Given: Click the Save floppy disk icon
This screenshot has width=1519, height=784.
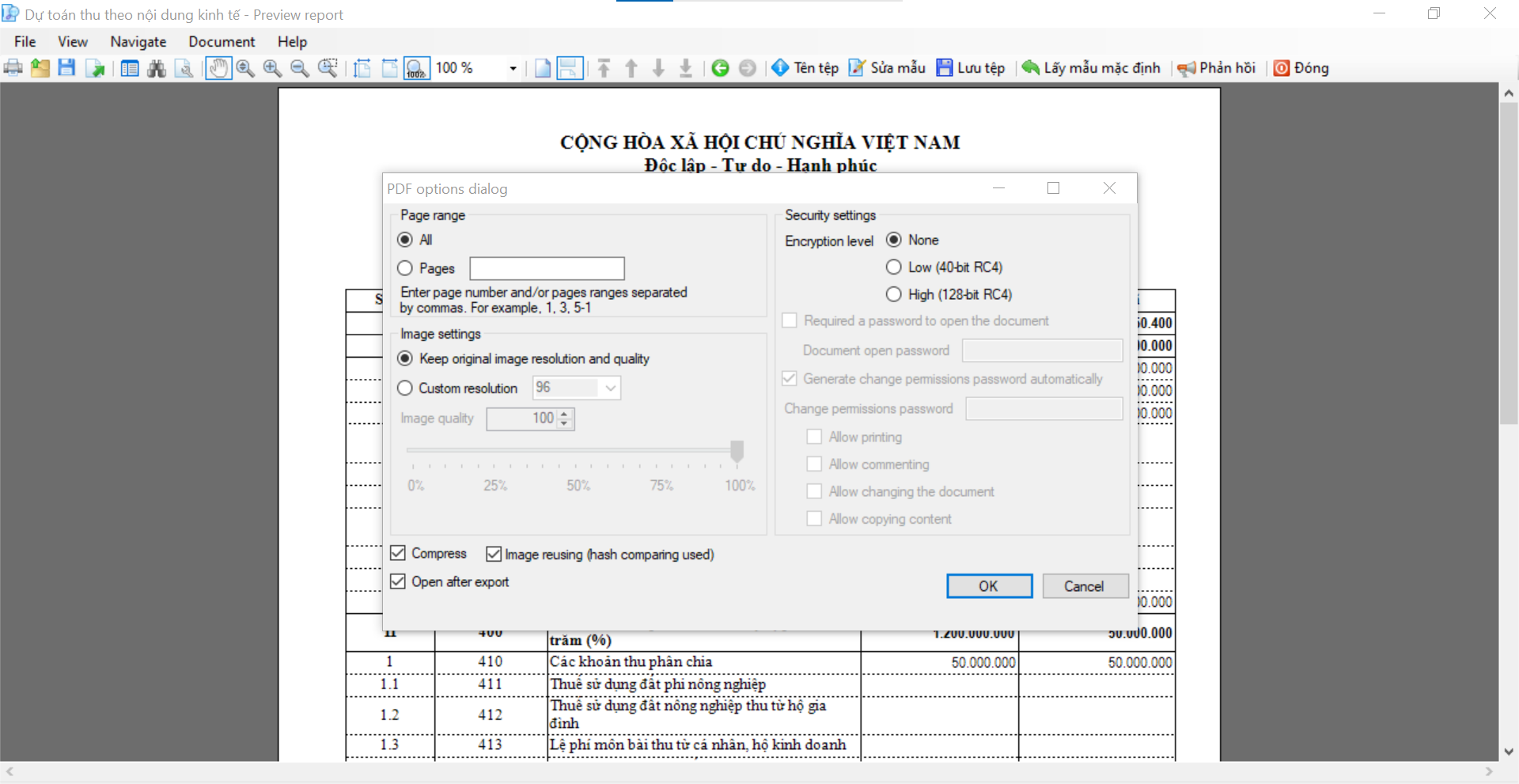Looking at the screenshot, I should pyautogui.click(x=66, y=68).
